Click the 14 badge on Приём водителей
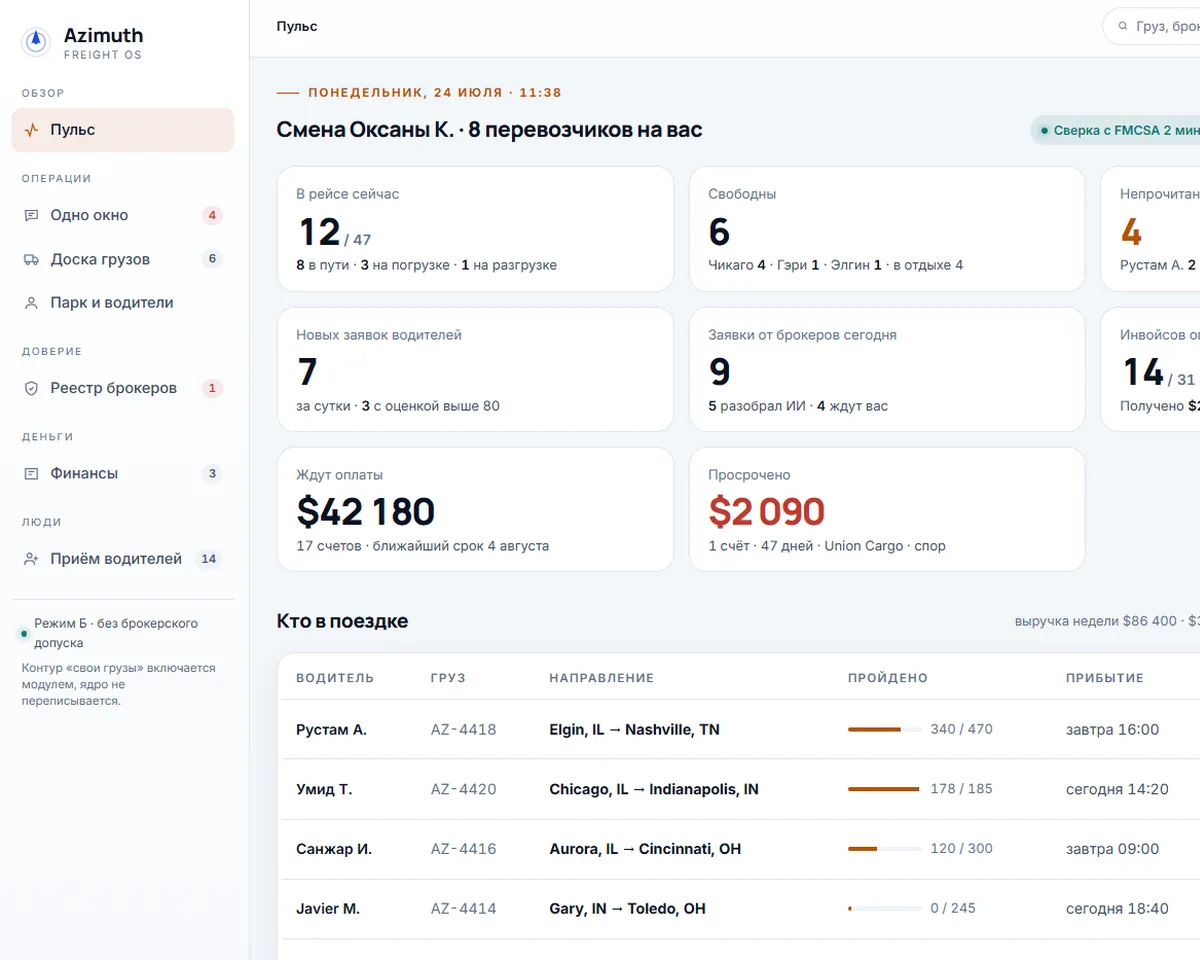Viewport: 1200px width, 960px height. tap(209, 559)
